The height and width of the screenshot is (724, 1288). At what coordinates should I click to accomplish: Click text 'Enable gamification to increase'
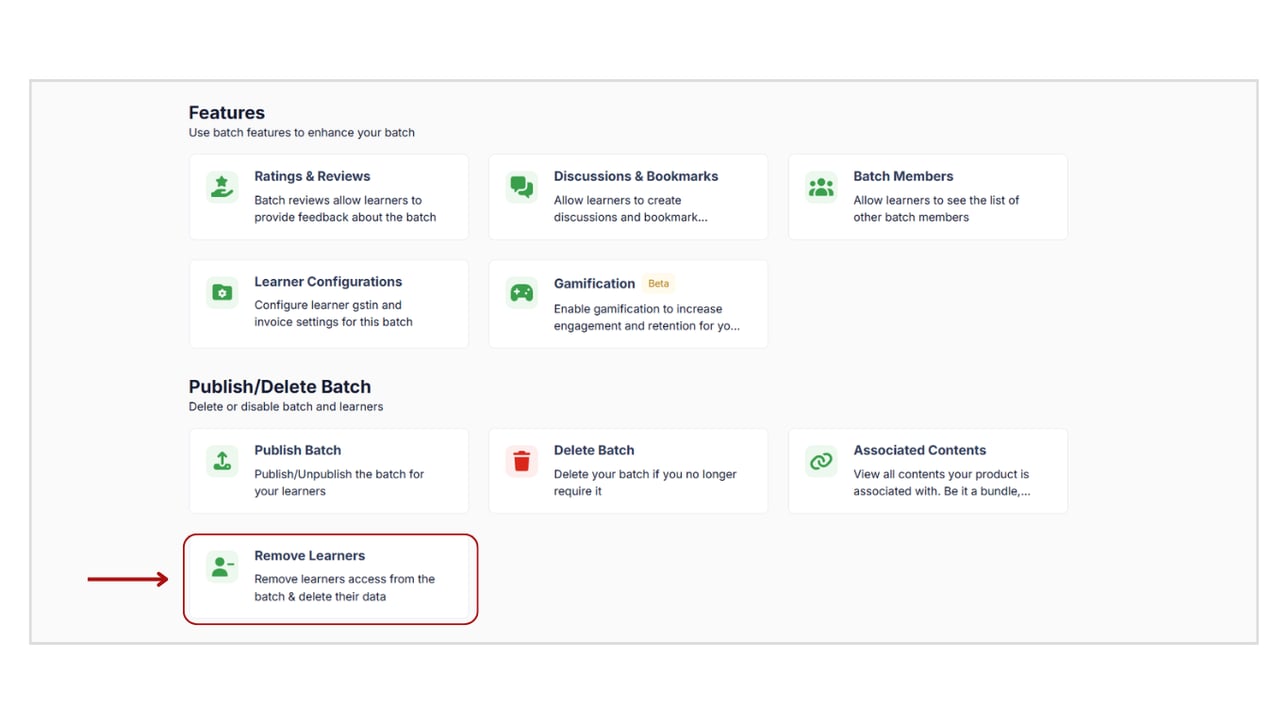pos(638,309)
